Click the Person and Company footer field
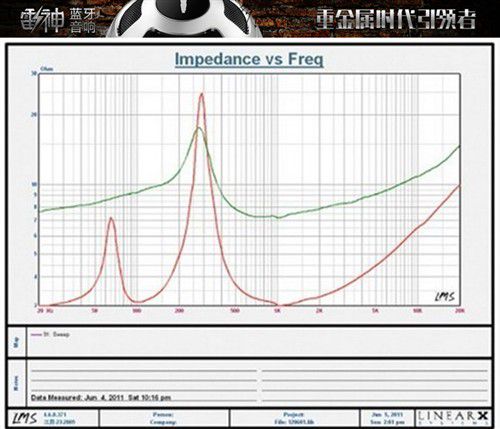The height and width of the screenshot is (429, 500). [x=163, y=418]
